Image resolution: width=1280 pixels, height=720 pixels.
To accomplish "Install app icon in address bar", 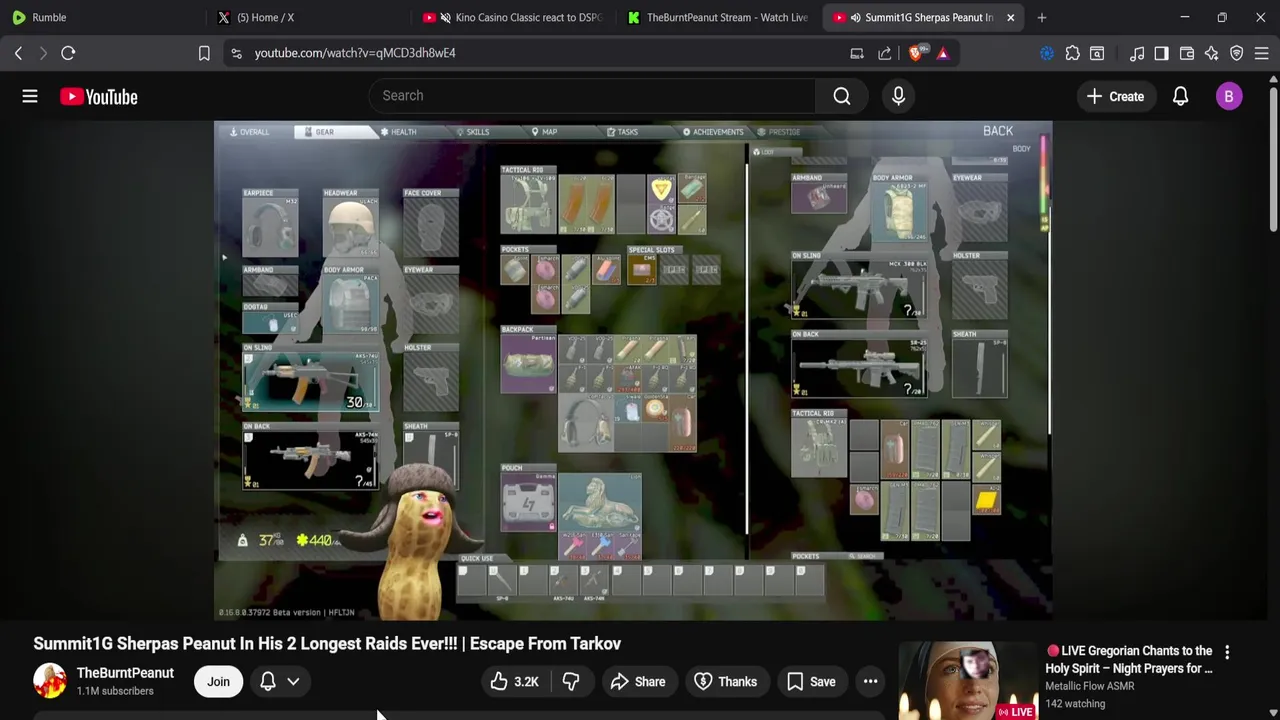I will click(x=857, y=53).
